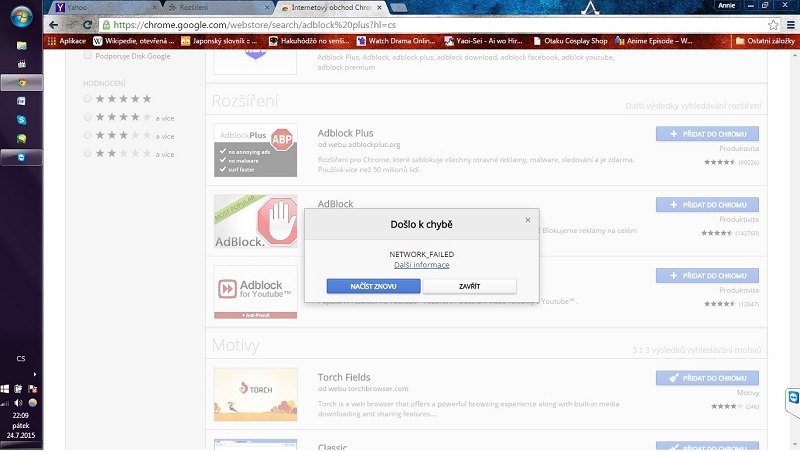Open the Další informace link
This screenshot has width=800, height=452.
[x=421, y=265]
